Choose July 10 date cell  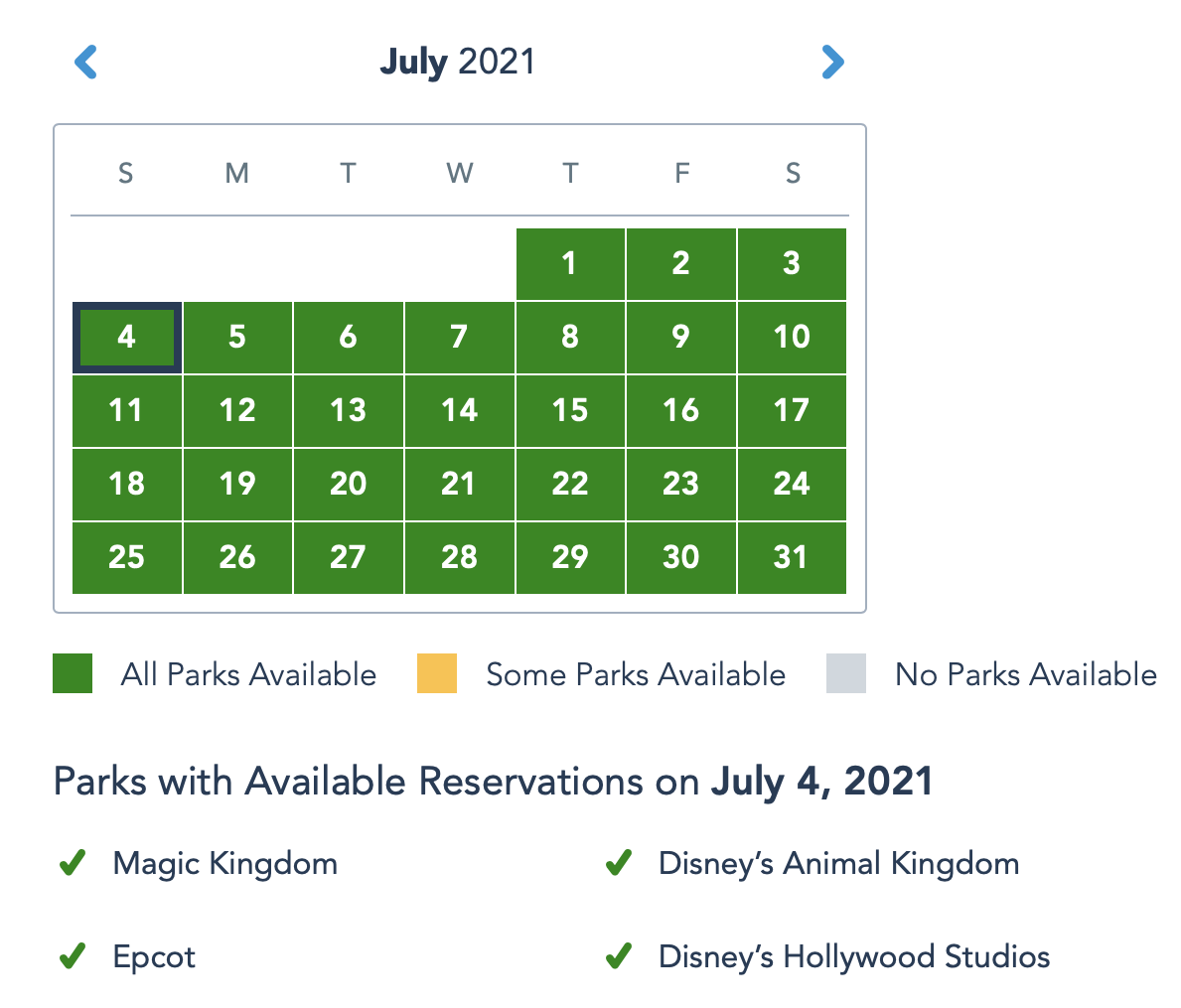(x=791, y=338)
